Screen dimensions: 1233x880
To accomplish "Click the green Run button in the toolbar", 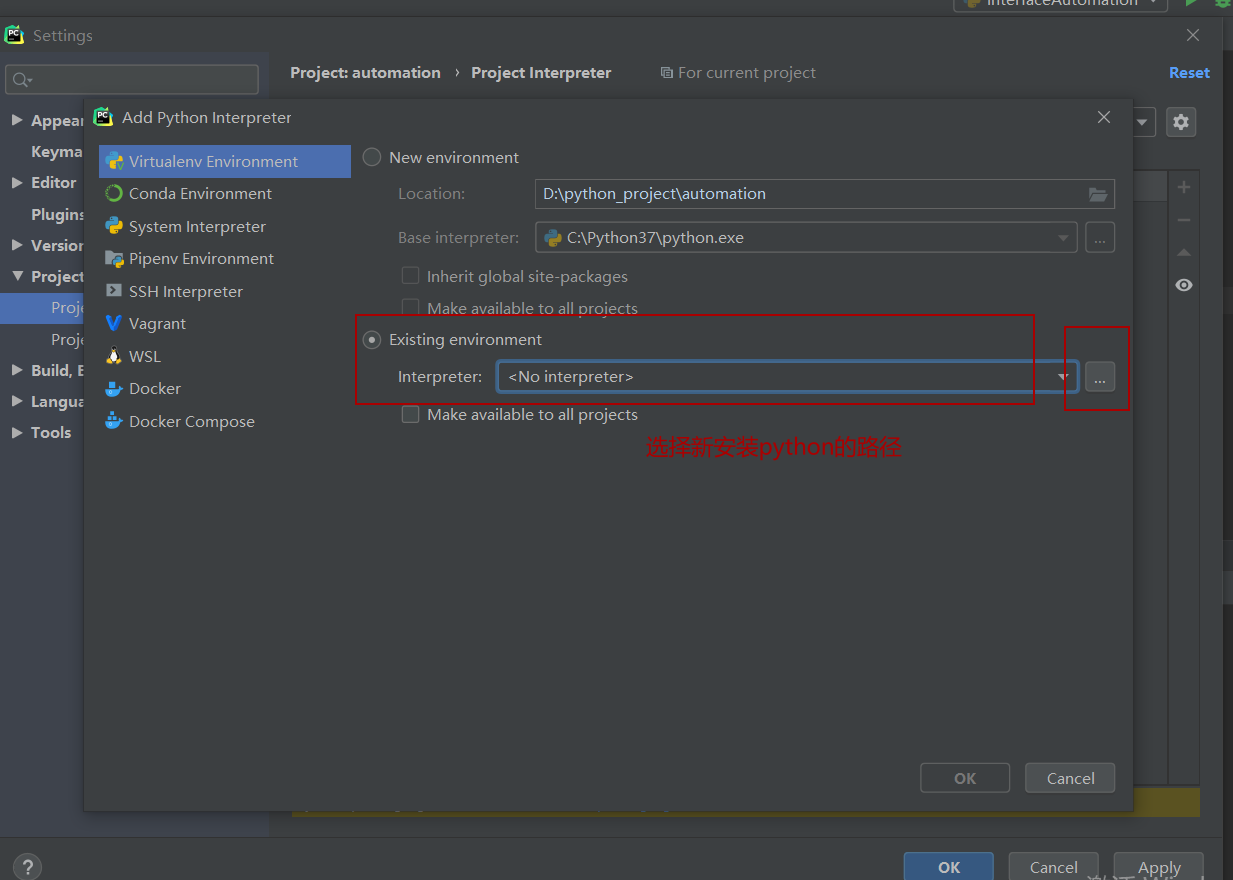I will pos(1192,3).
